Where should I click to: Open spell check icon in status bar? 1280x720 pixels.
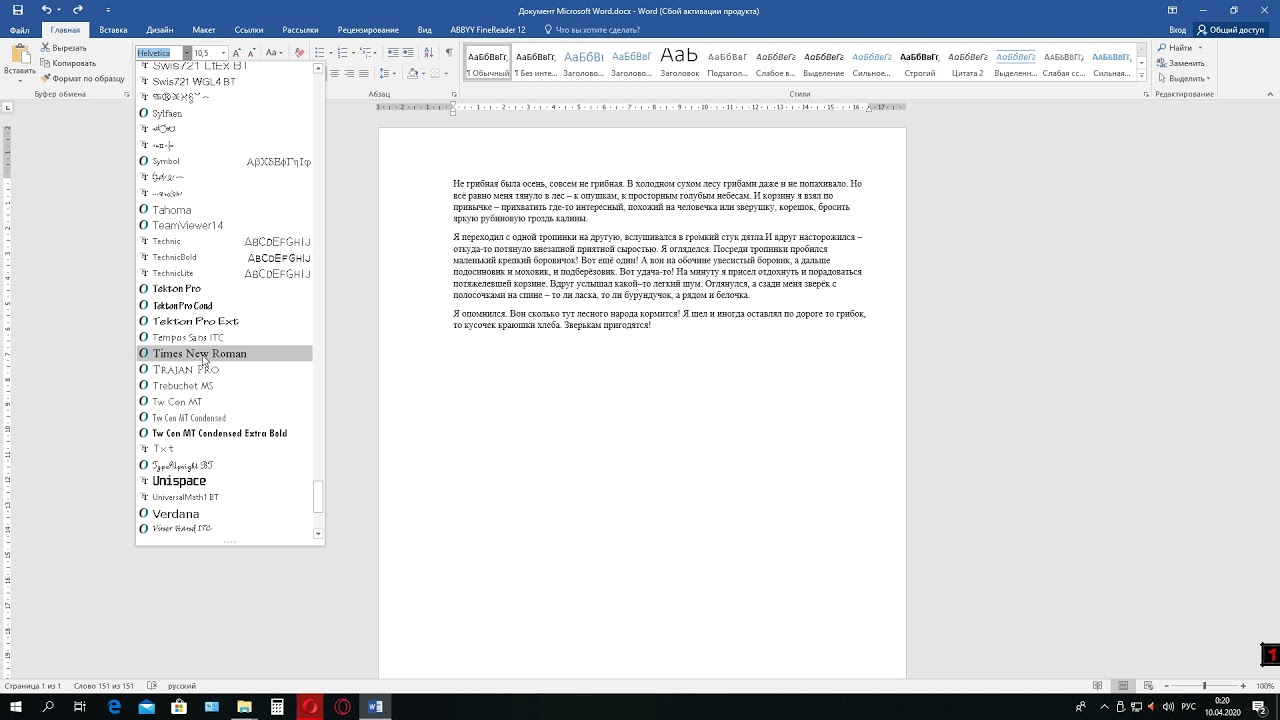pyautogui.click(x=152, y=686)
